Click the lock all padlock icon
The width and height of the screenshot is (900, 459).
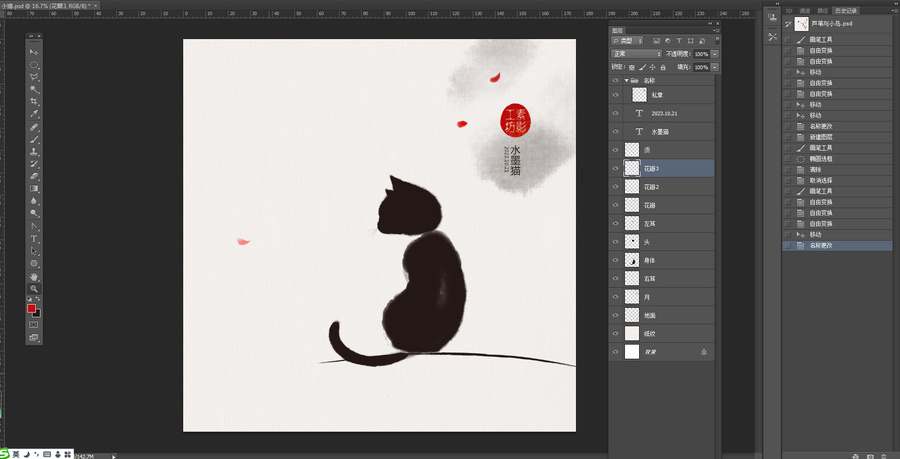click(x=663, y=67)
